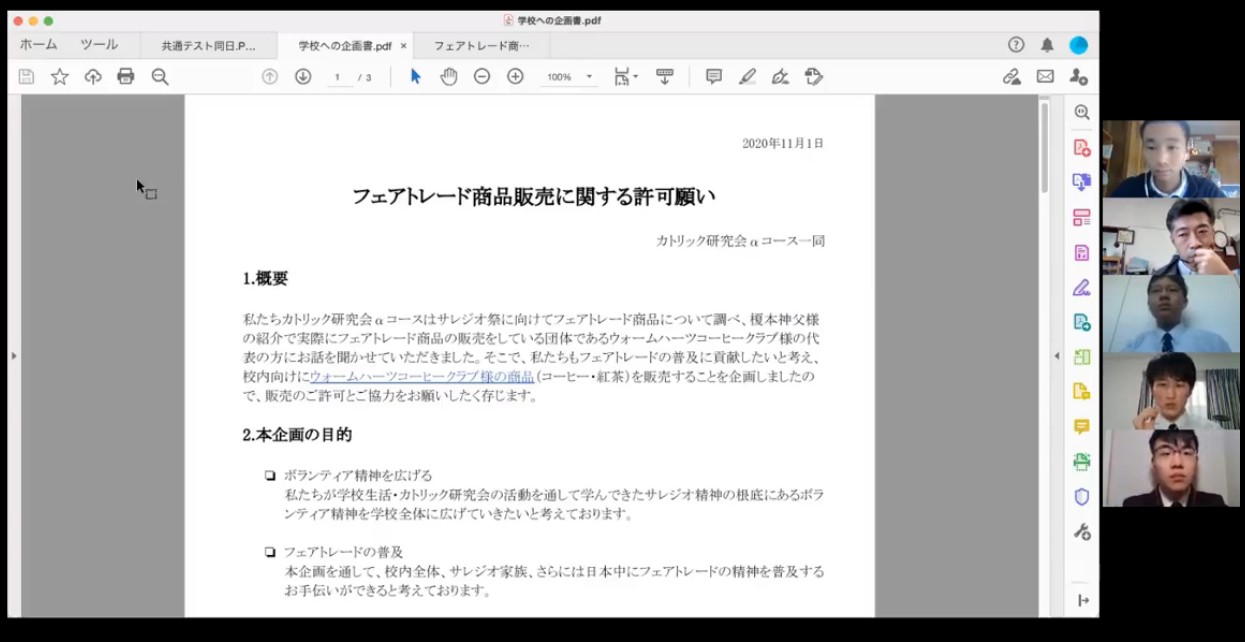
Task: Click the vertical document scrollbar thumb
Action: coord(1045,146)
